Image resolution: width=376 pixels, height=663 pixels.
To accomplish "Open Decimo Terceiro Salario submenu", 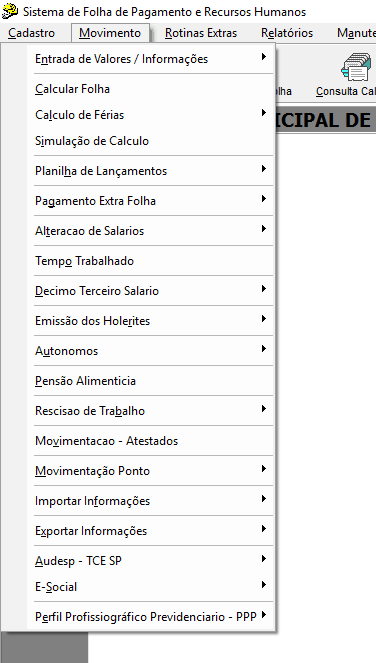I will coord(151,291).
